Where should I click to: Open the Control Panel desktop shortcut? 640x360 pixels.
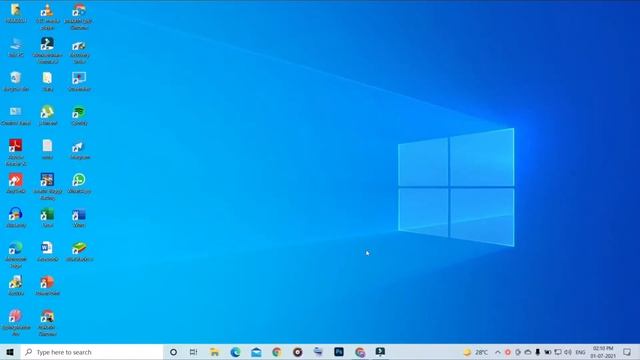coord(16,116)
